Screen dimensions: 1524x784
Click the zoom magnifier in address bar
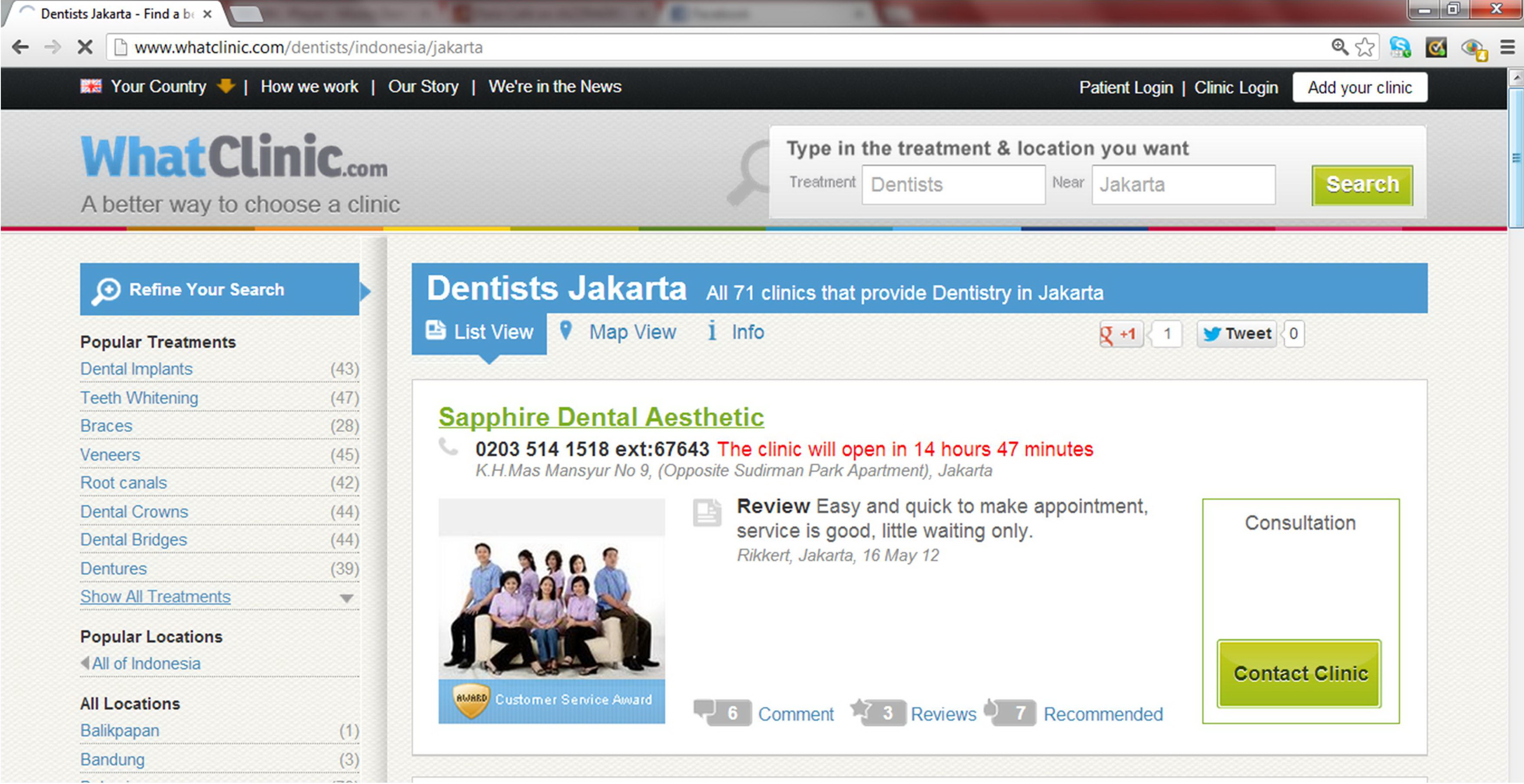click(x=1339, y=47)
